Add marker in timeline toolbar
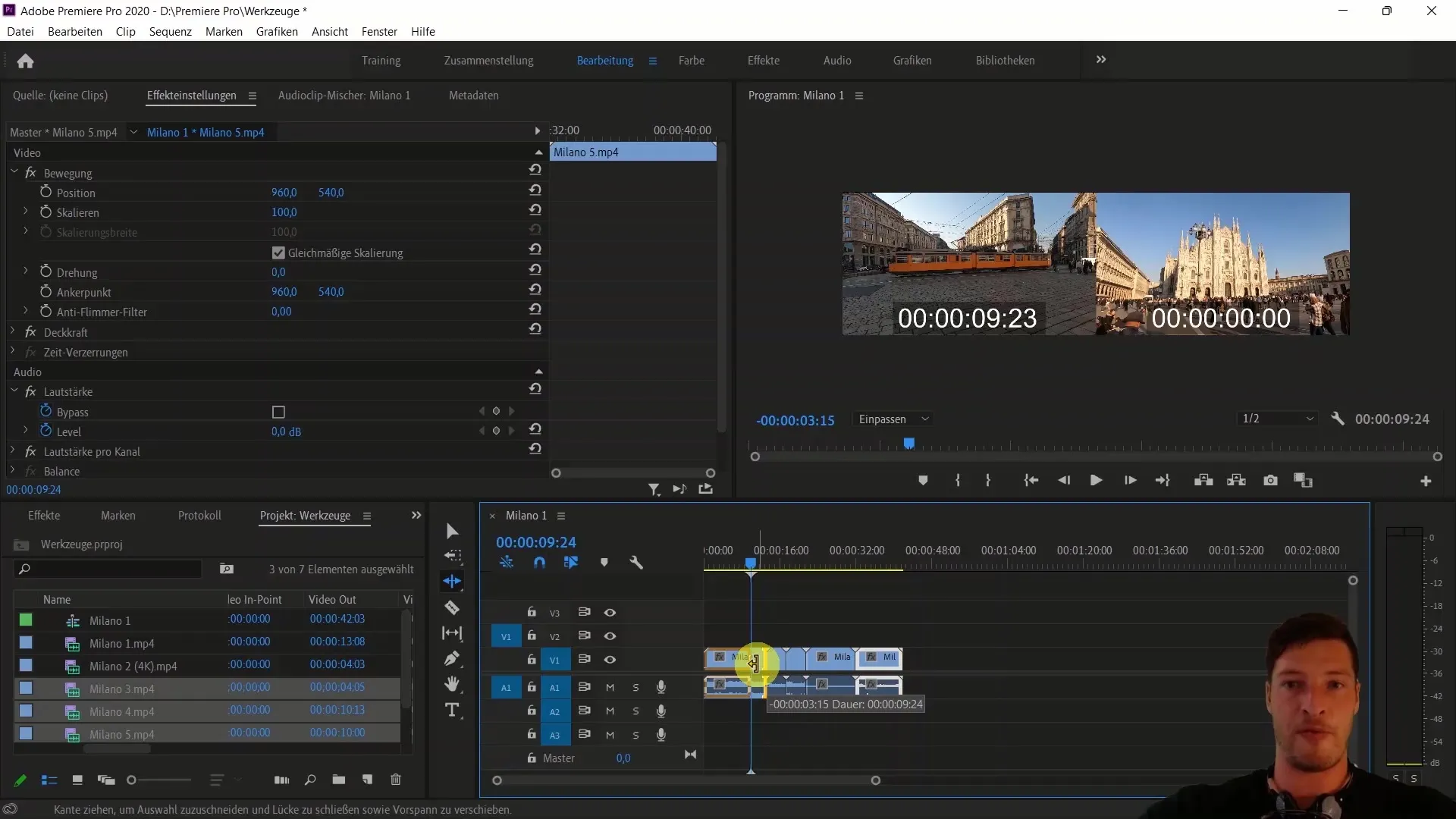Viewport: 1456px width, 819px height. point(604,562)
